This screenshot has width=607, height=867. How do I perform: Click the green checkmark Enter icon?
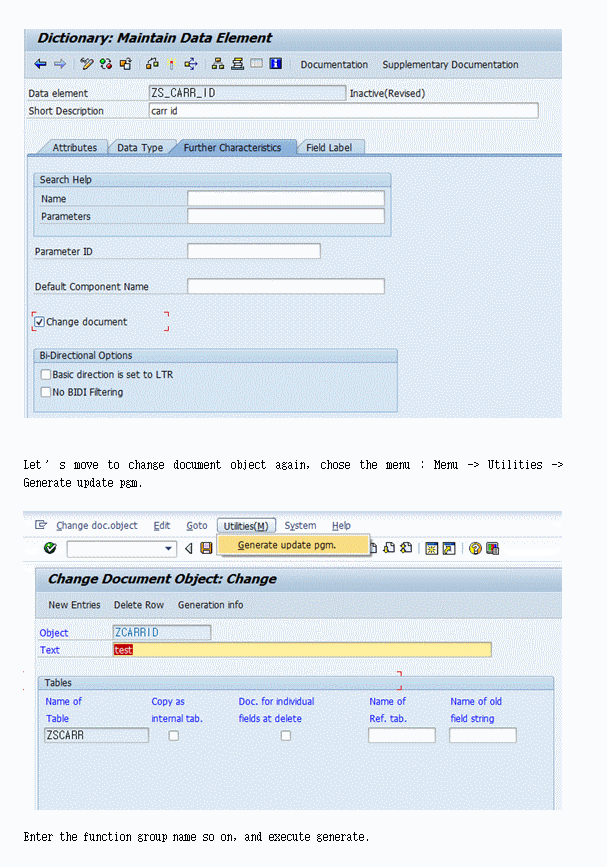coord(50,548)
